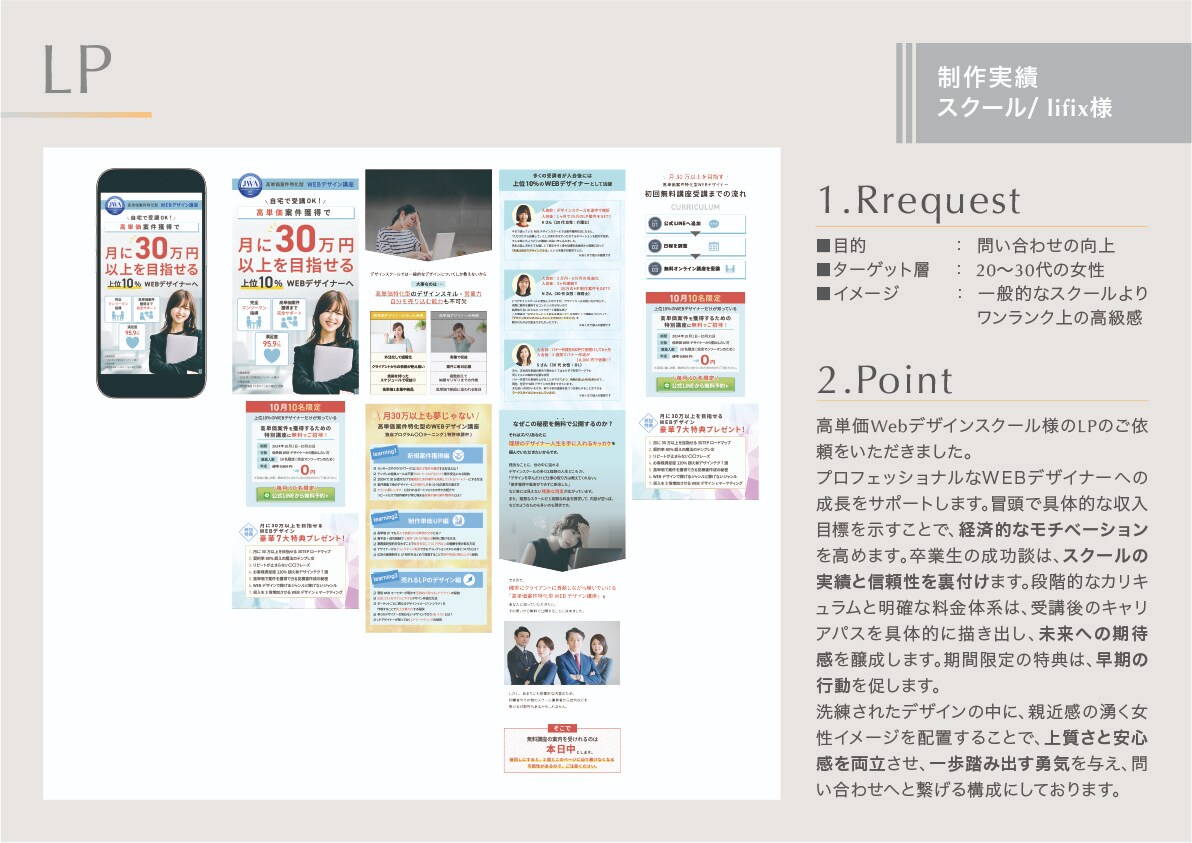Click the envelope icon on learning1 banner
This screenshot has height=843, width=1192.
coord(458,455)
